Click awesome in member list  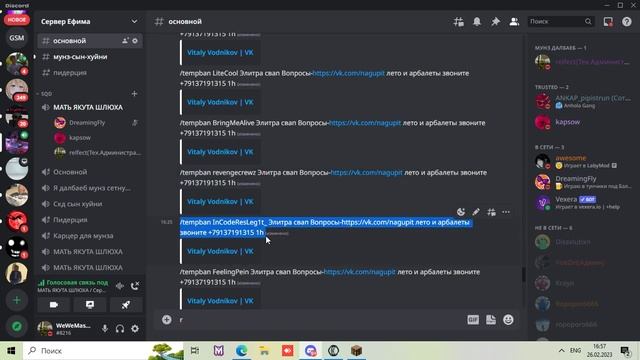coord(582,161)
